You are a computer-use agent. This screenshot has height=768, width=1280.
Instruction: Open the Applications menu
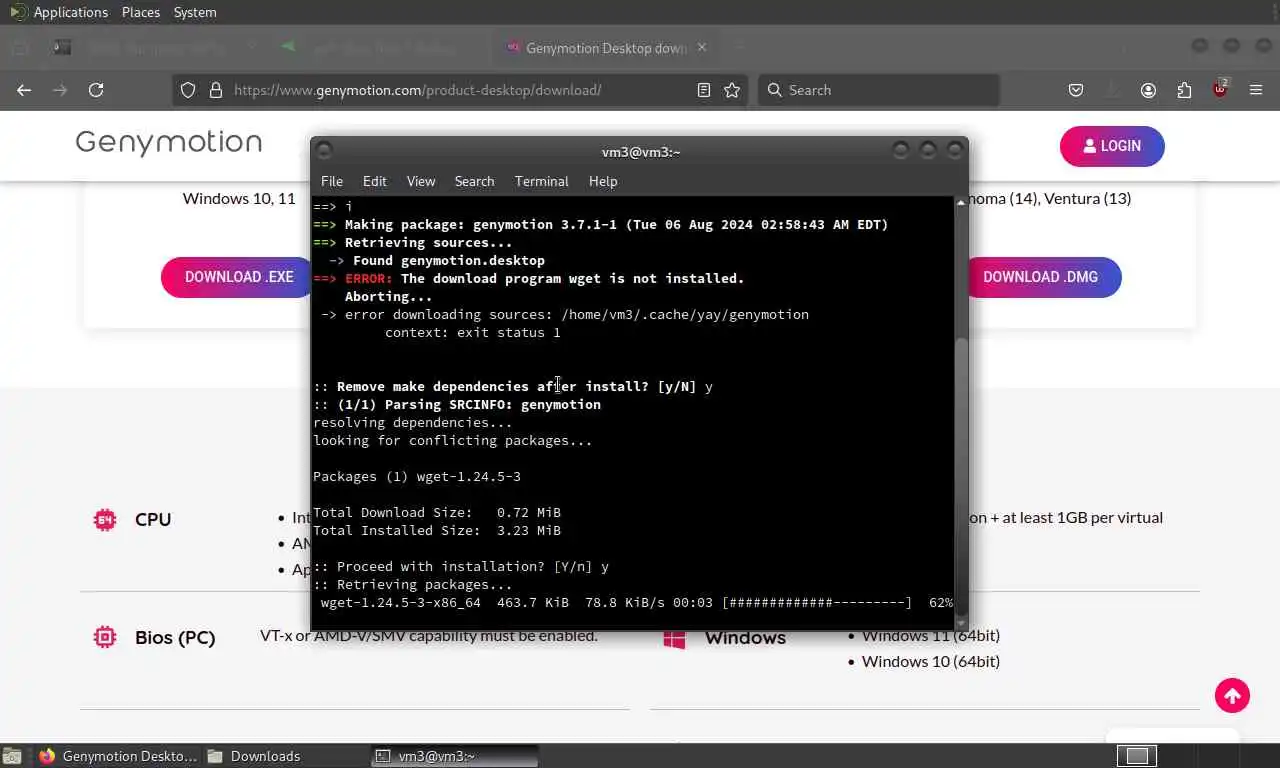point(70,12)
